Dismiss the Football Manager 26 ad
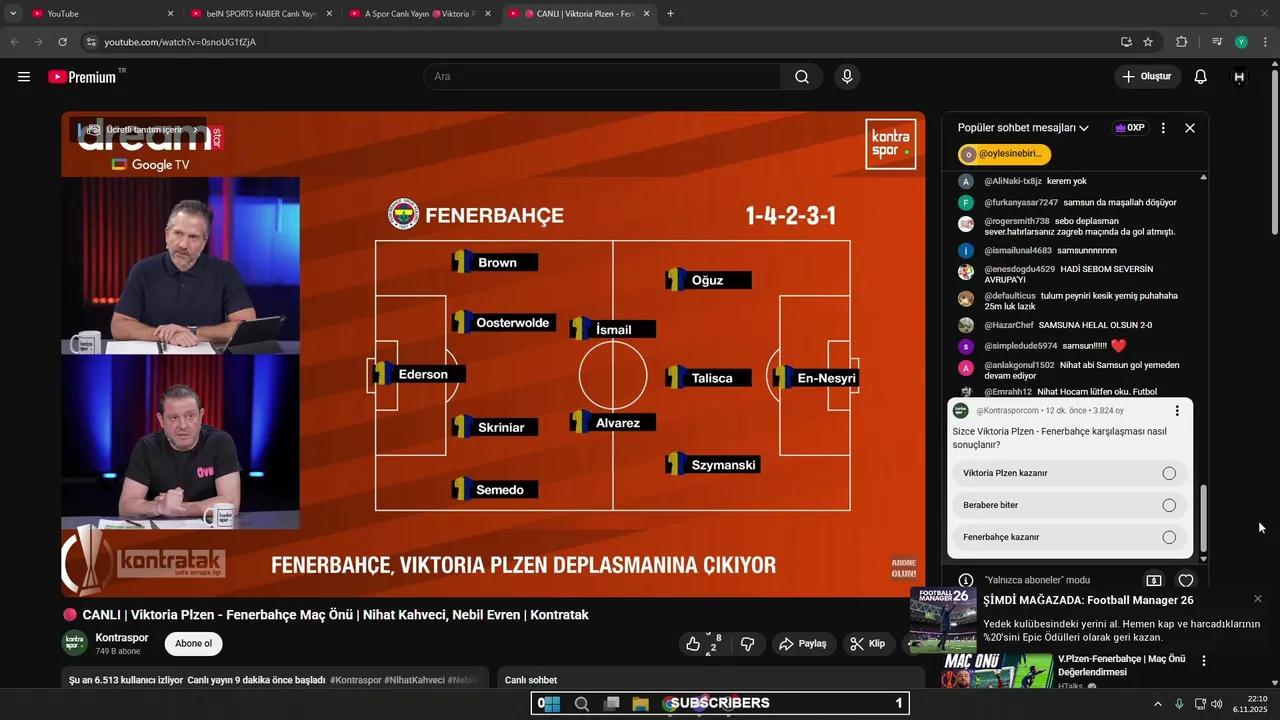 click(x=1258, y=599)
